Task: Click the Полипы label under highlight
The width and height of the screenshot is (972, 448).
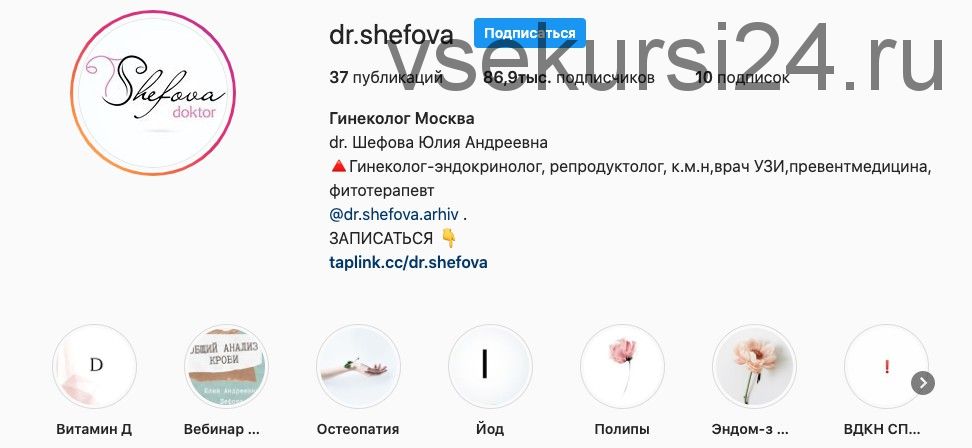Action: [x=622, y=429]
